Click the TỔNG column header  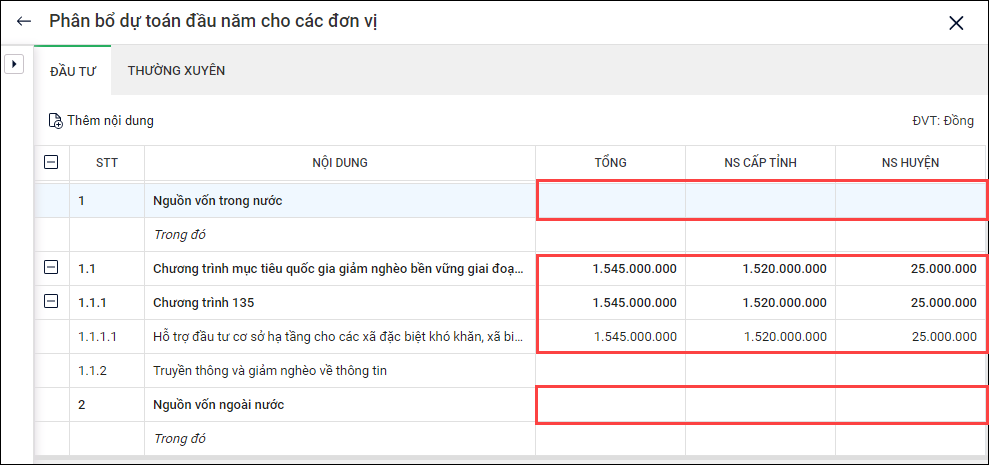click(610, 162)
